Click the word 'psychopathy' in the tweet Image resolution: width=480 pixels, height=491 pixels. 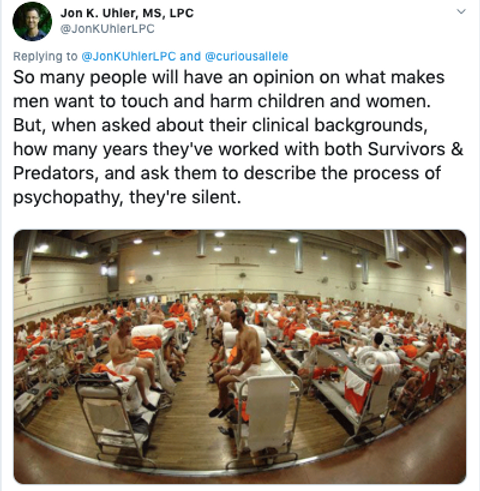click(x=66, y=197)
